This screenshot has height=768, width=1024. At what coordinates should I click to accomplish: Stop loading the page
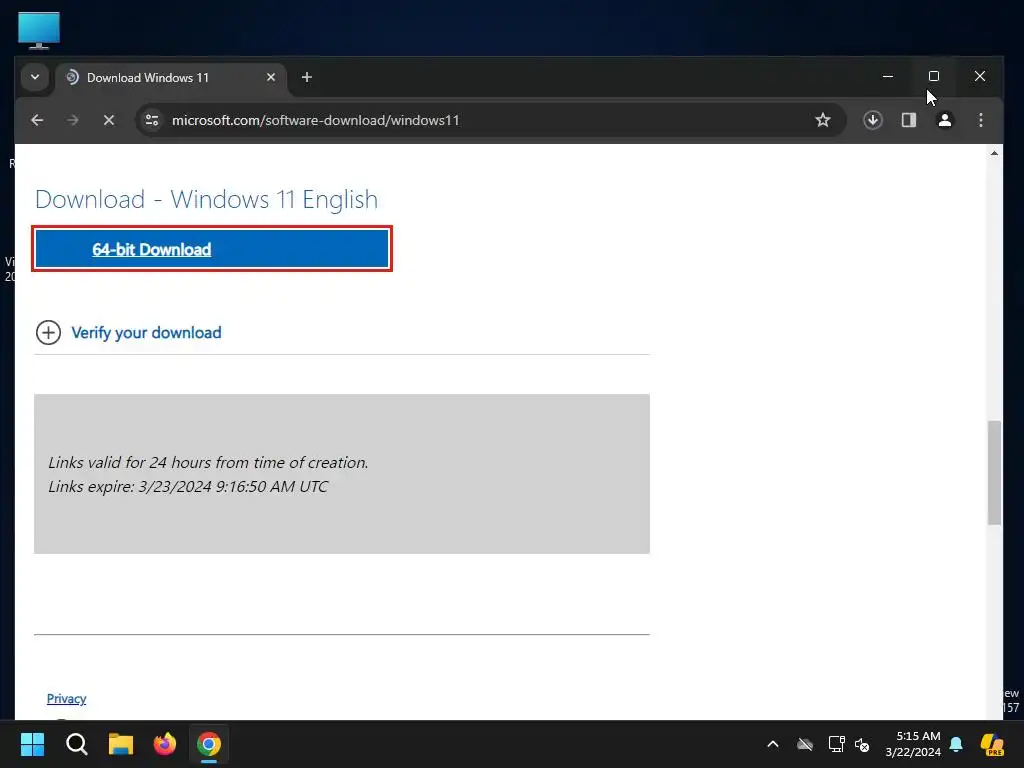click(109, 120)
